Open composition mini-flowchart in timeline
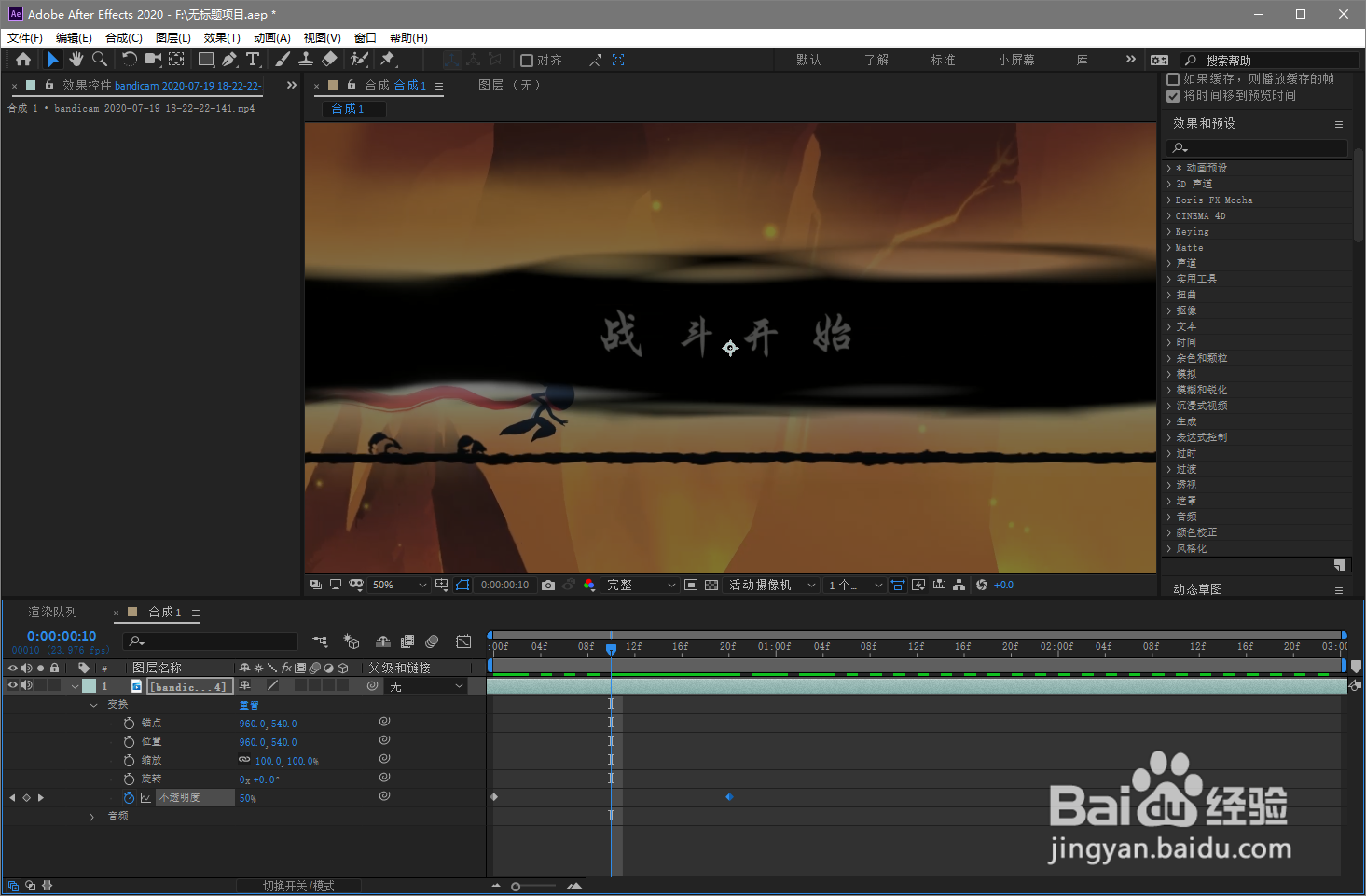This screenshot has width=1366, height=896. pyautogui.click(x=320, y=641)
